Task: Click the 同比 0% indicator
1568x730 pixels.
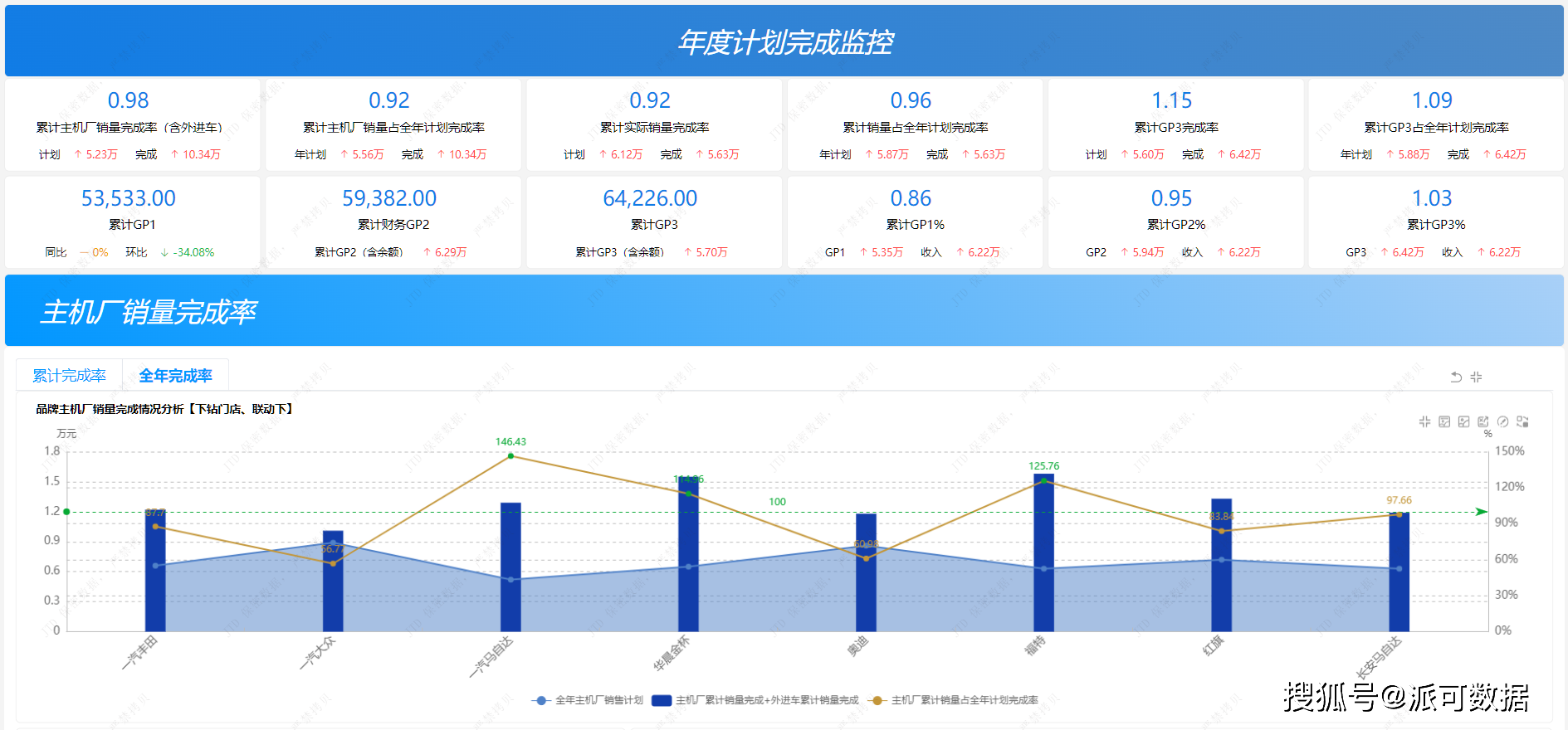Action: coord(76,252)
